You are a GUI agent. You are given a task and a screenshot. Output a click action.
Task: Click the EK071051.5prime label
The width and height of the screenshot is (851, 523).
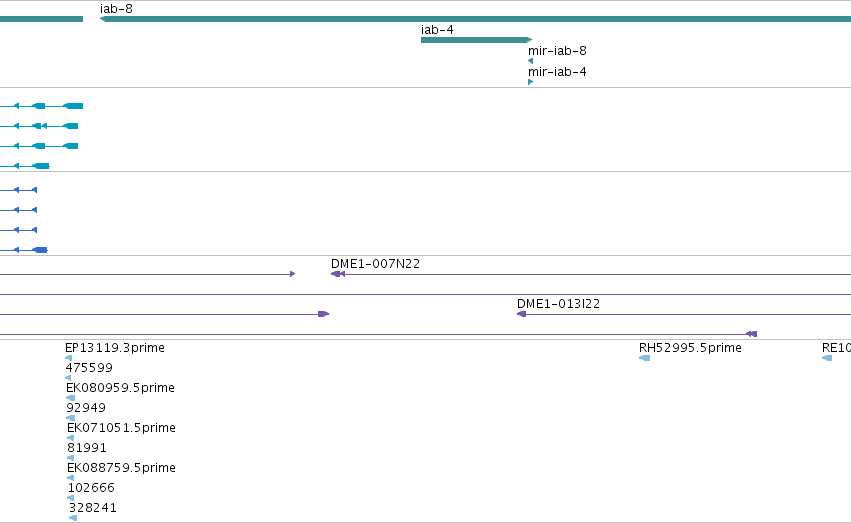click(x=121, y=428)
